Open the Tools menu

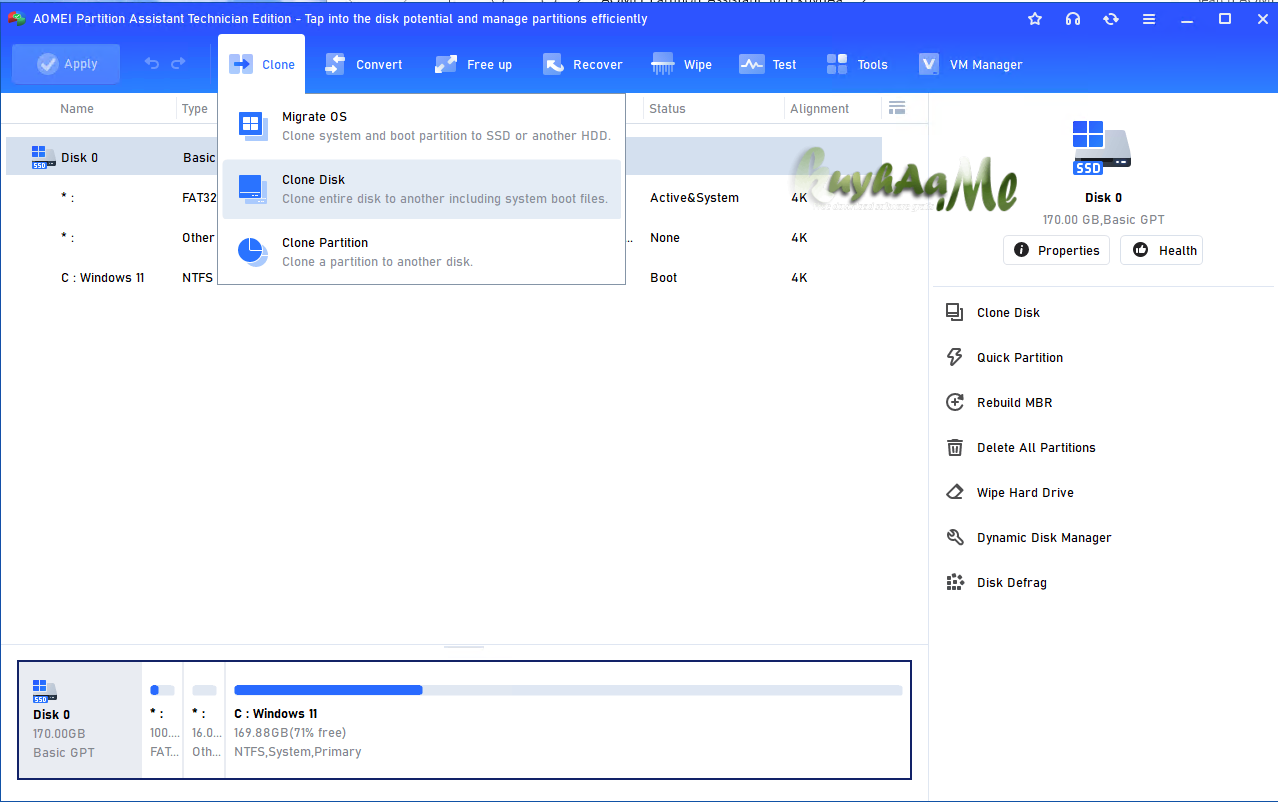(x=857, y=64)
